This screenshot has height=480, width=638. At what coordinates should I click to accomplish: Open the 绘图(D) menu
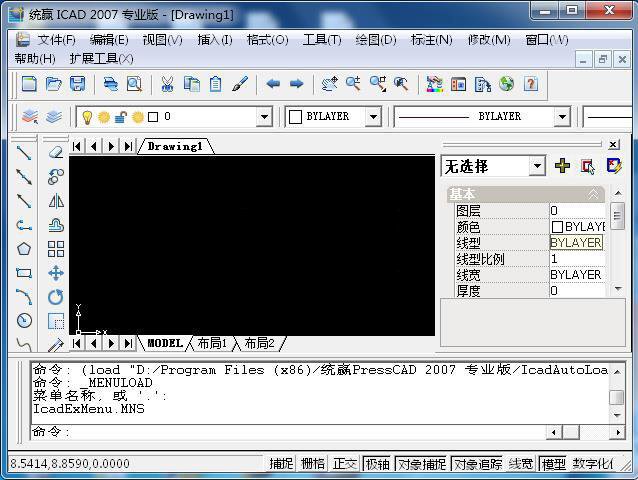(375, 40)
